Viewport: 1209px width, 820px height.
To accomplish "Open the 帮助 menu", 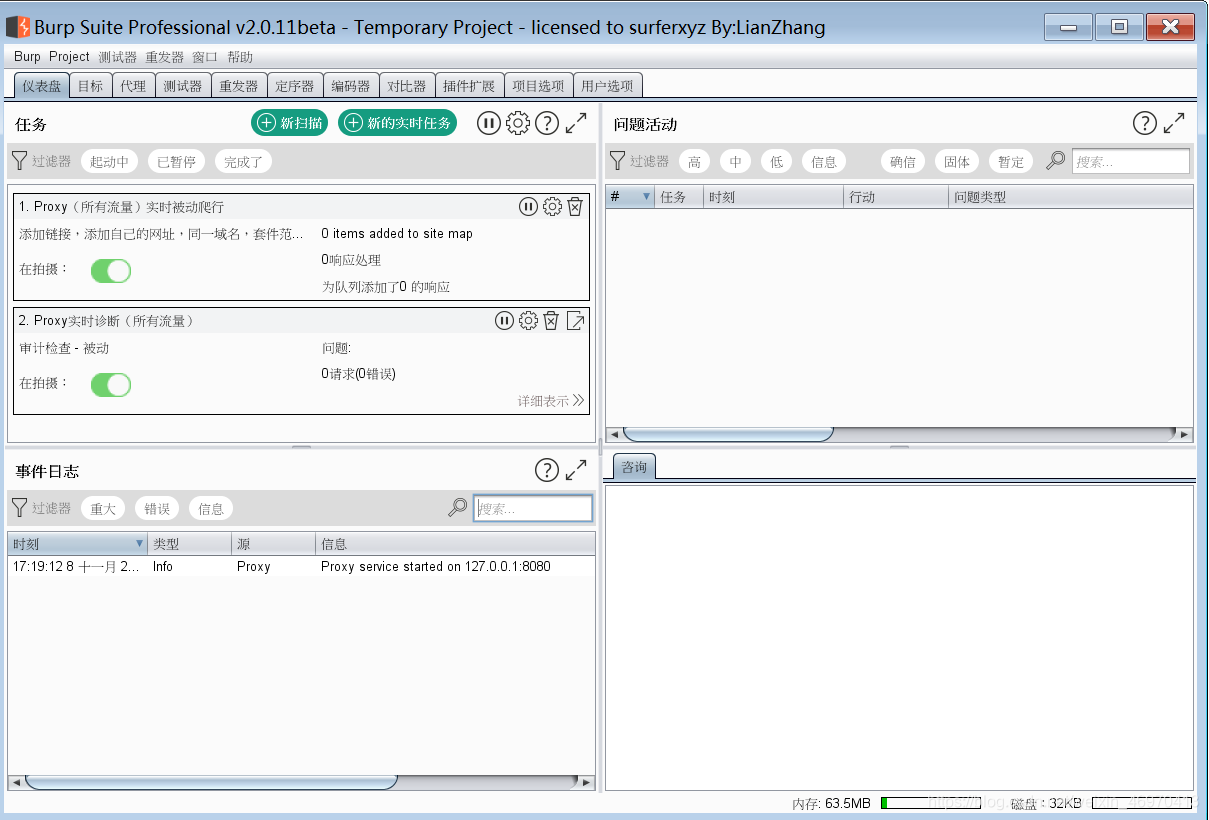I will 240,57.
